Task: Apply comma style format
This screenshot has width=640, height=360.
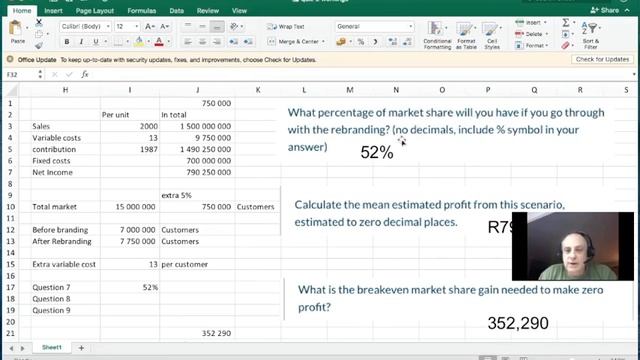Action: 375,42
